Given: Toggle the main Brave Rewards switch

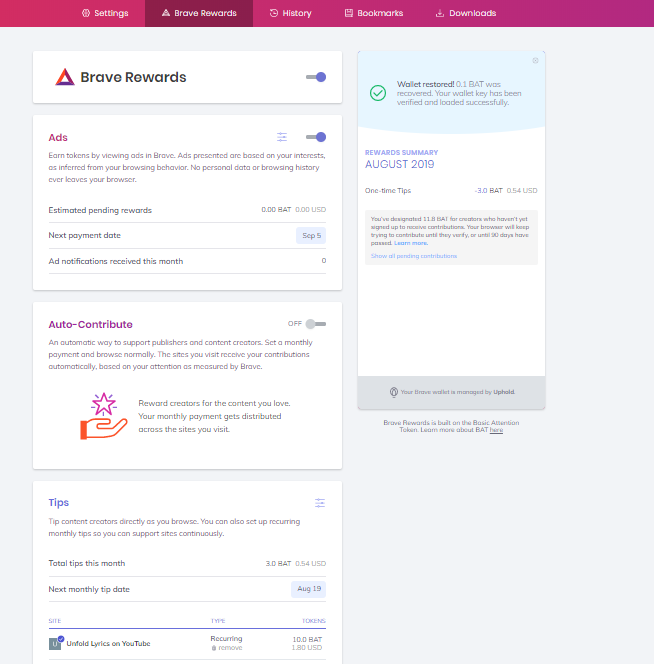Looking at the screenshot, I should (316, 77).
